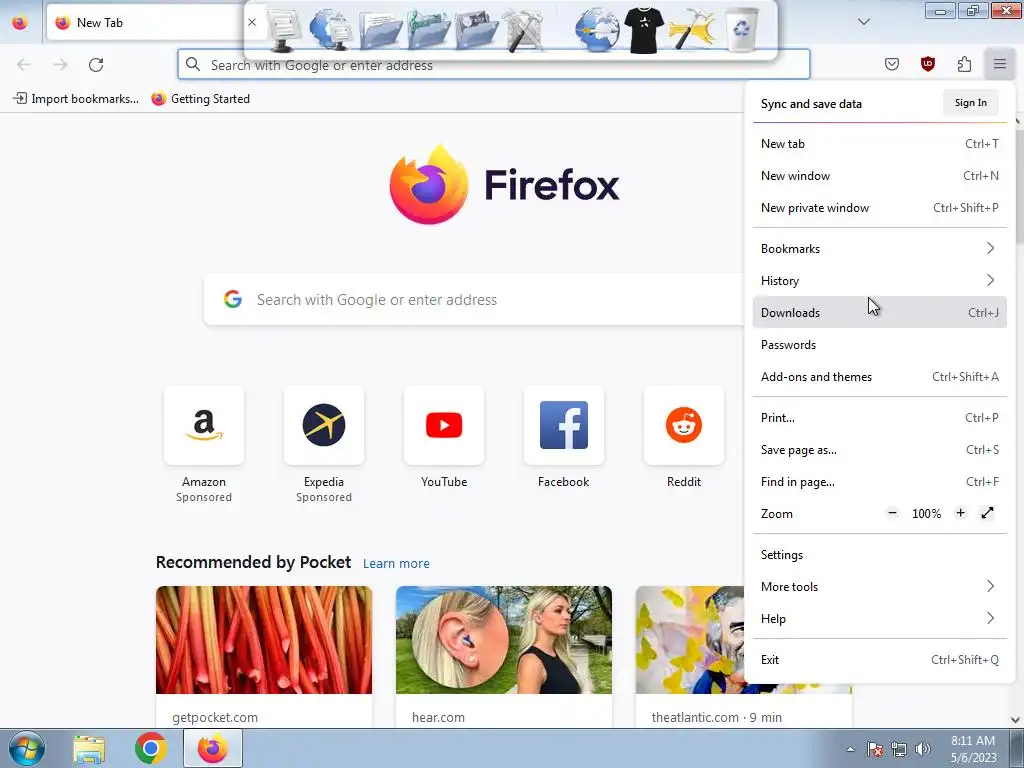The width and height of the screenshot is (1024, 768).
Task: Expand the Bookmarks submenu
Action: [x=880, y=249]
